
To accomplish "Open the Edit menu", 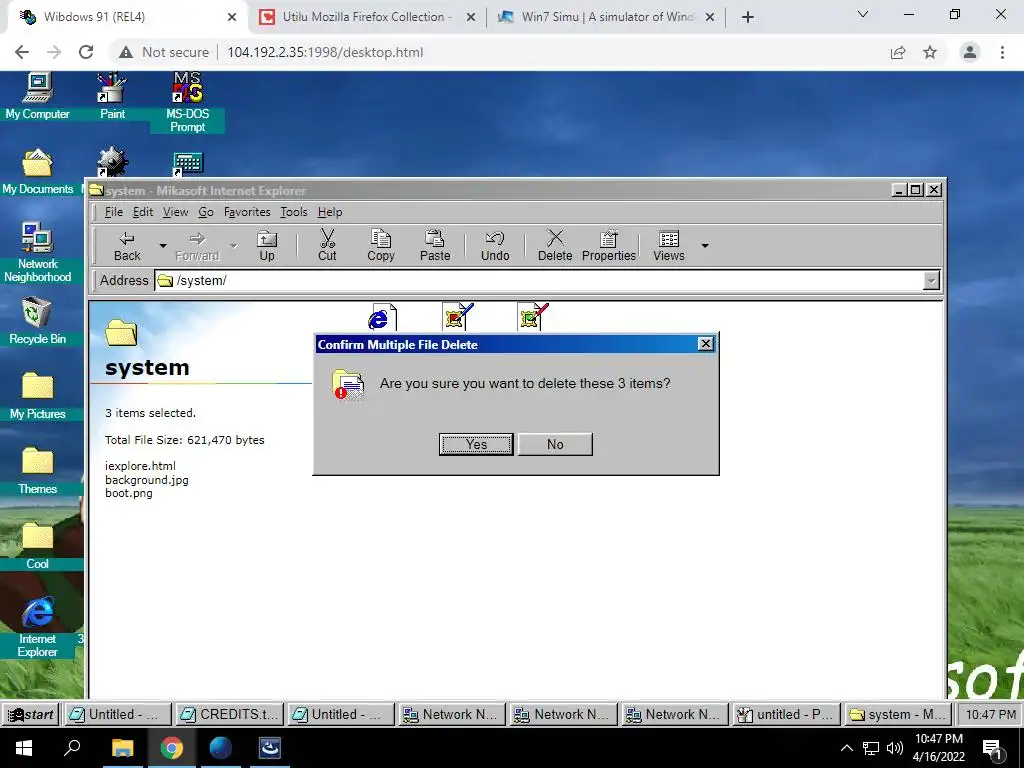I will pyautogui.click(x=143, y=212).
